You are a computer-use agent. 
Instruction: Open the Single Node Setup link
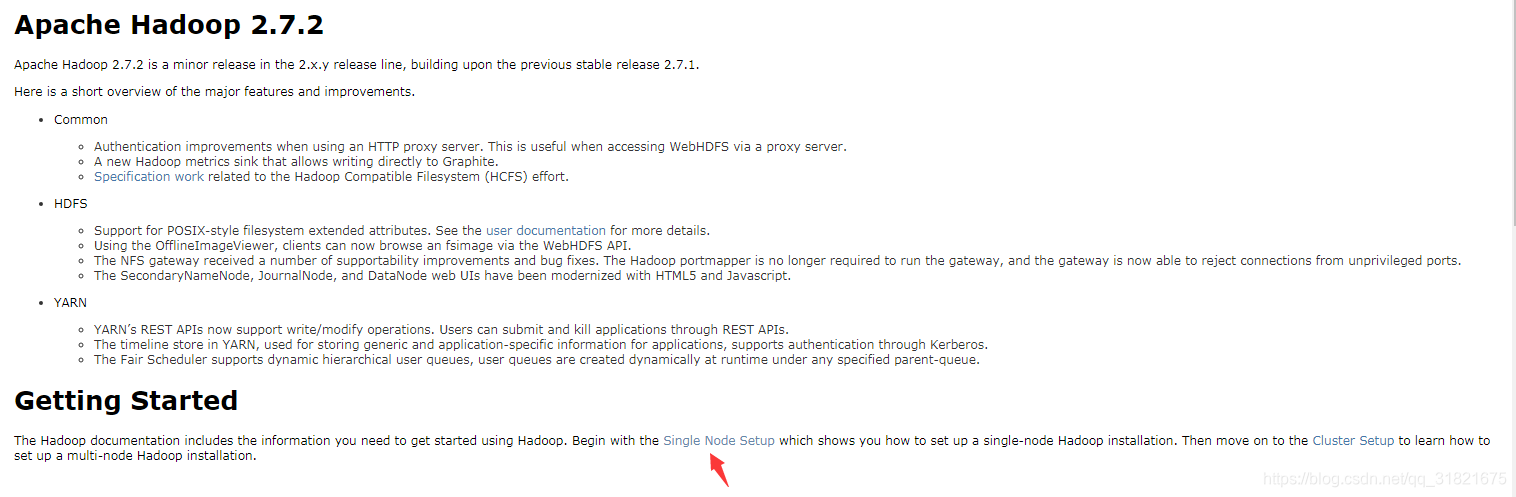tap(719, 440)
